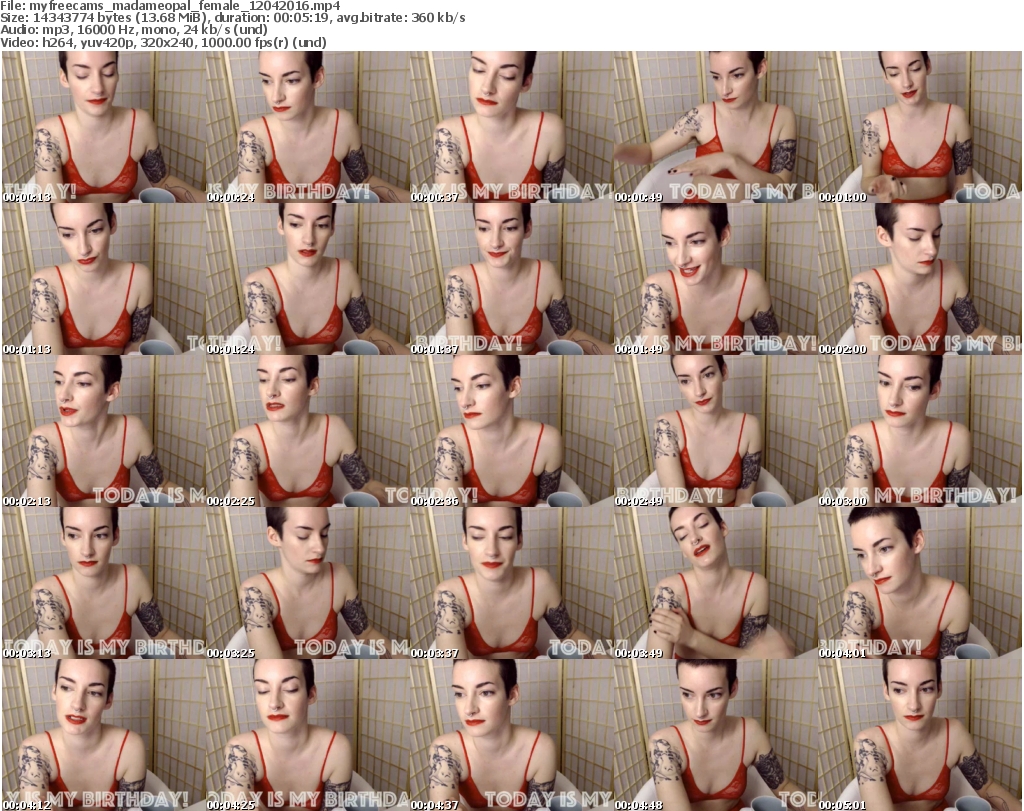This screenshot has width=1024, height=811.
Task: Select the thumbnail at 00:01:49
Action: click(715, 279)
